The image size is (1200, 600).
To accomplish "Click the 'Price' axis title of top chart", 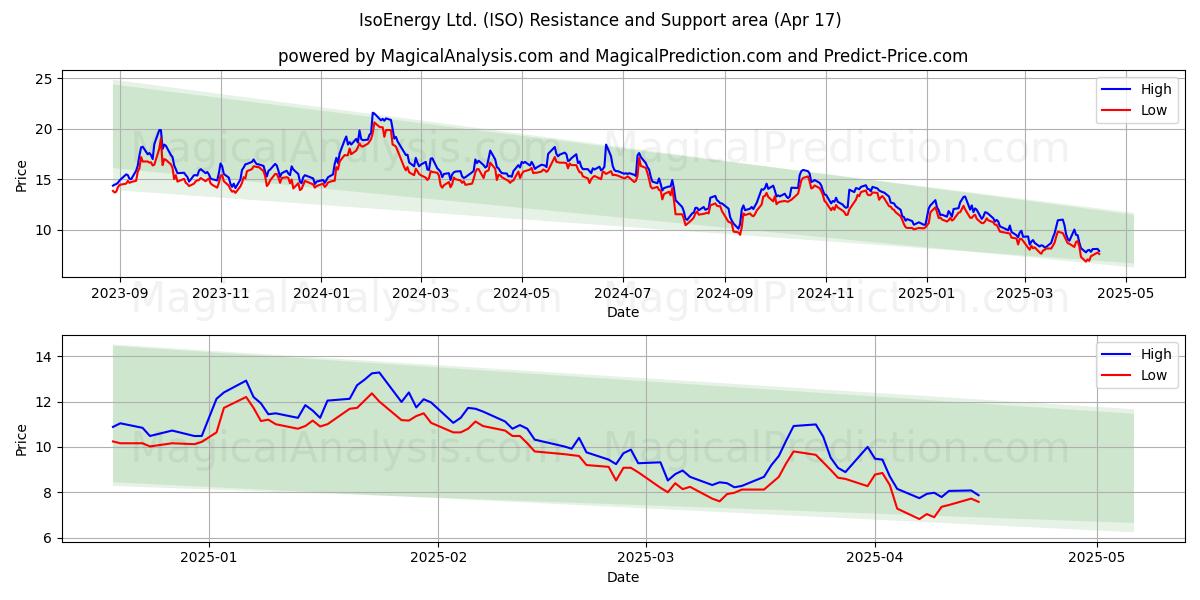I will pos(22,174).
